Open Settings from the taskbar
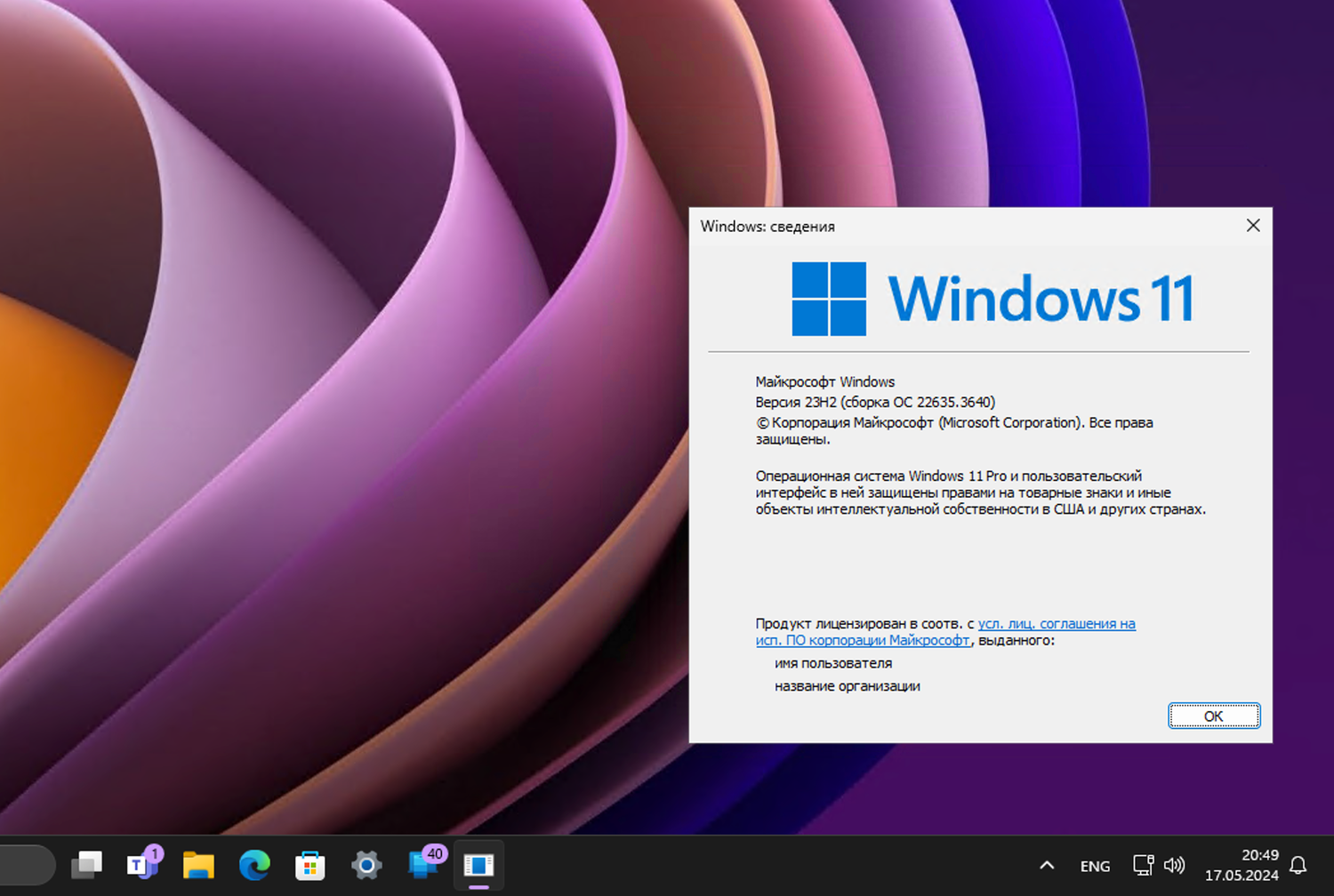 tap(366, 865)
